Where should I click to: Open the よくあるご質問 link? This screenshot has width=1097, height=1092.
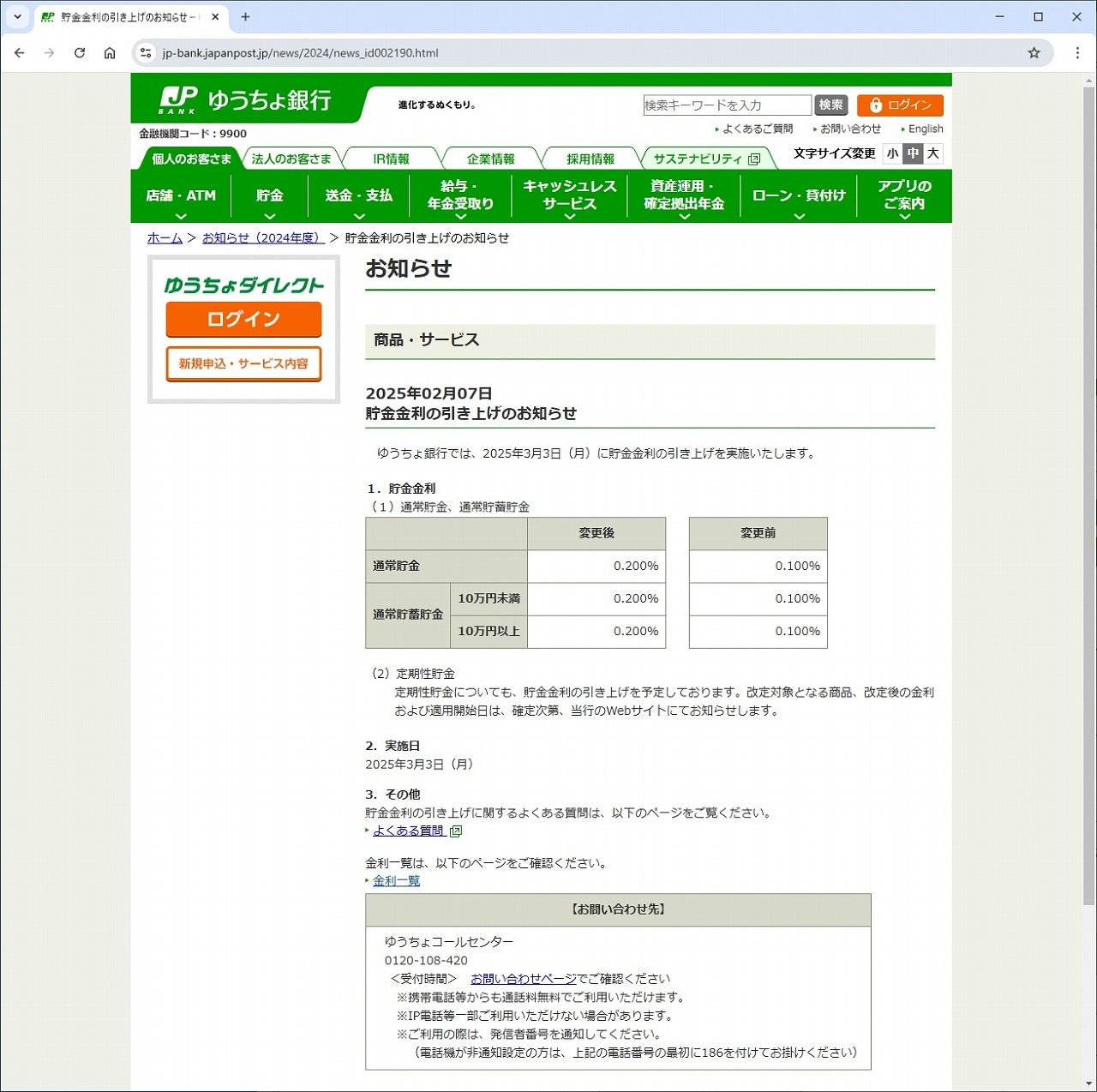pyautogui.click(x=757, y=129)
